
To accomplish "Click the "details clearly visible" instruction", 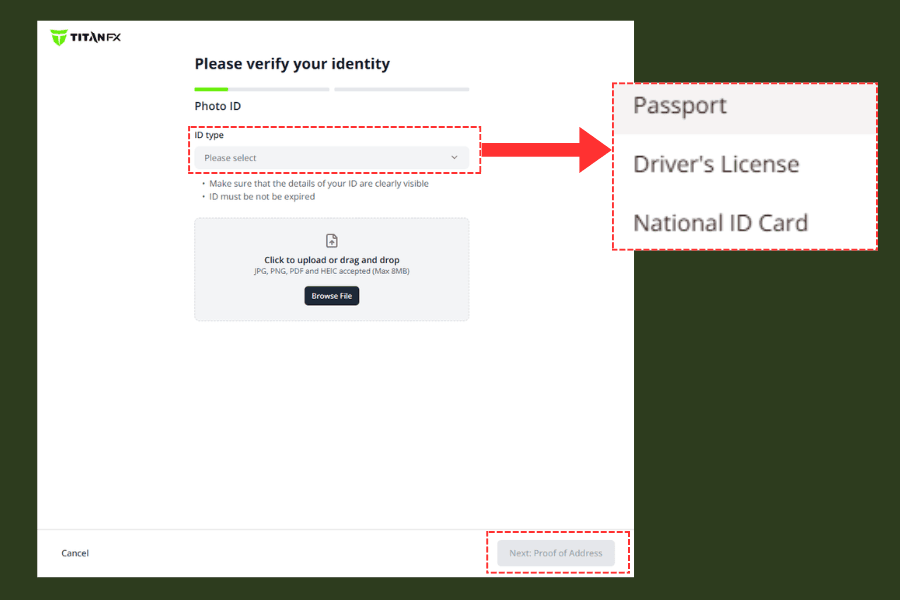I will tap(320, 184).
